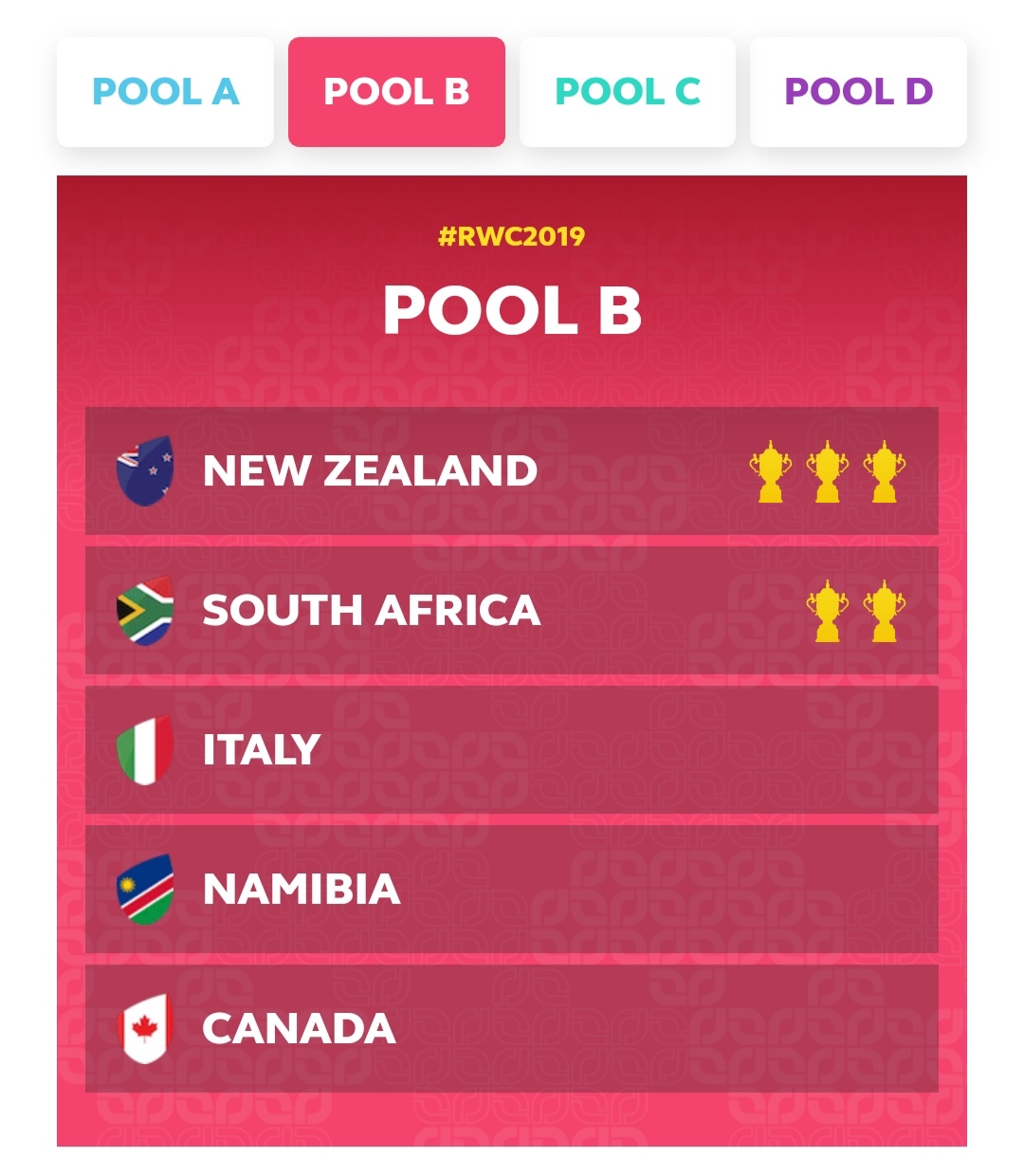Select the Canada team name
The height and width of the screenshot is (1176, 1024).
[299, 1029]
